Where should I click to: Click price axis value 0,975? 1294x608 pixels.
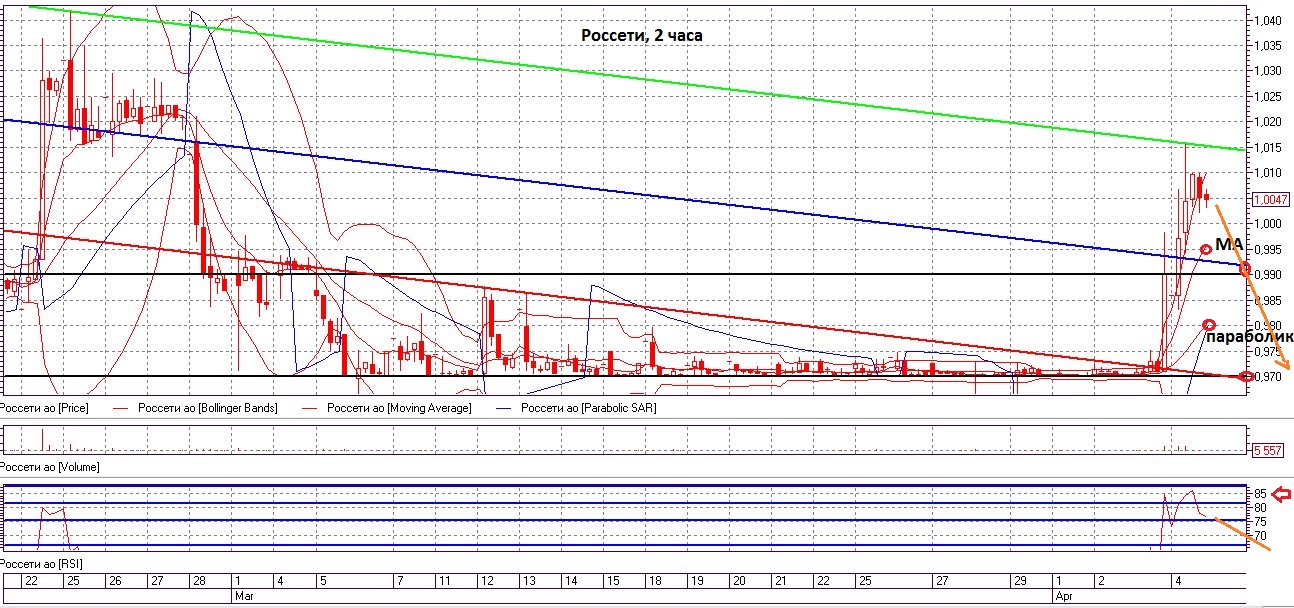coord(1270,351)
